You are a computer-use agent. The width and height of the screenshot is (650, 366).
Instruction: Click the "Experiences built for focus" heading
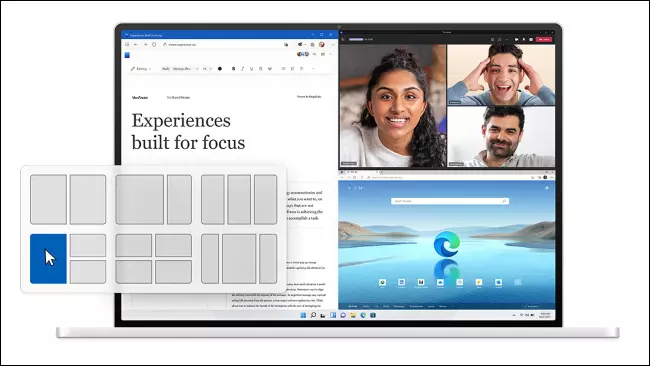(x=188, y=131)
